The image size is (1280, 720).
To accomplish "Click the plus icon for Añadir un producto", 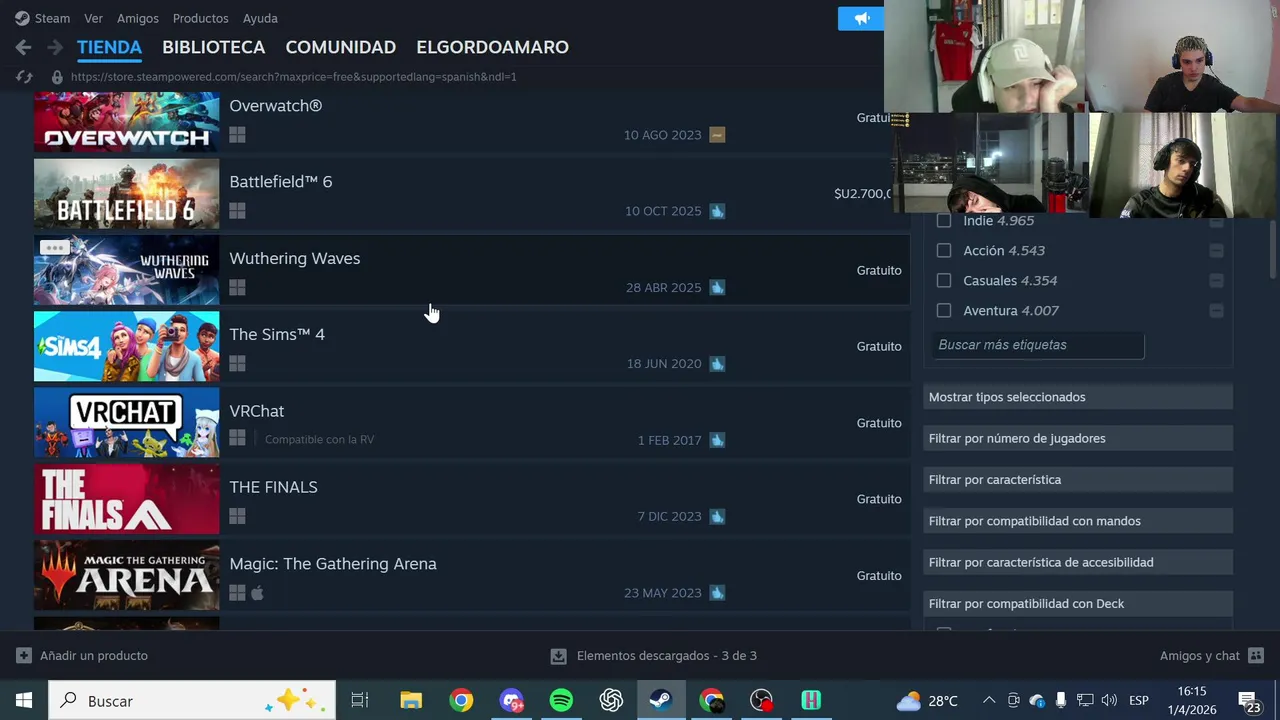I will coord(24,656).
